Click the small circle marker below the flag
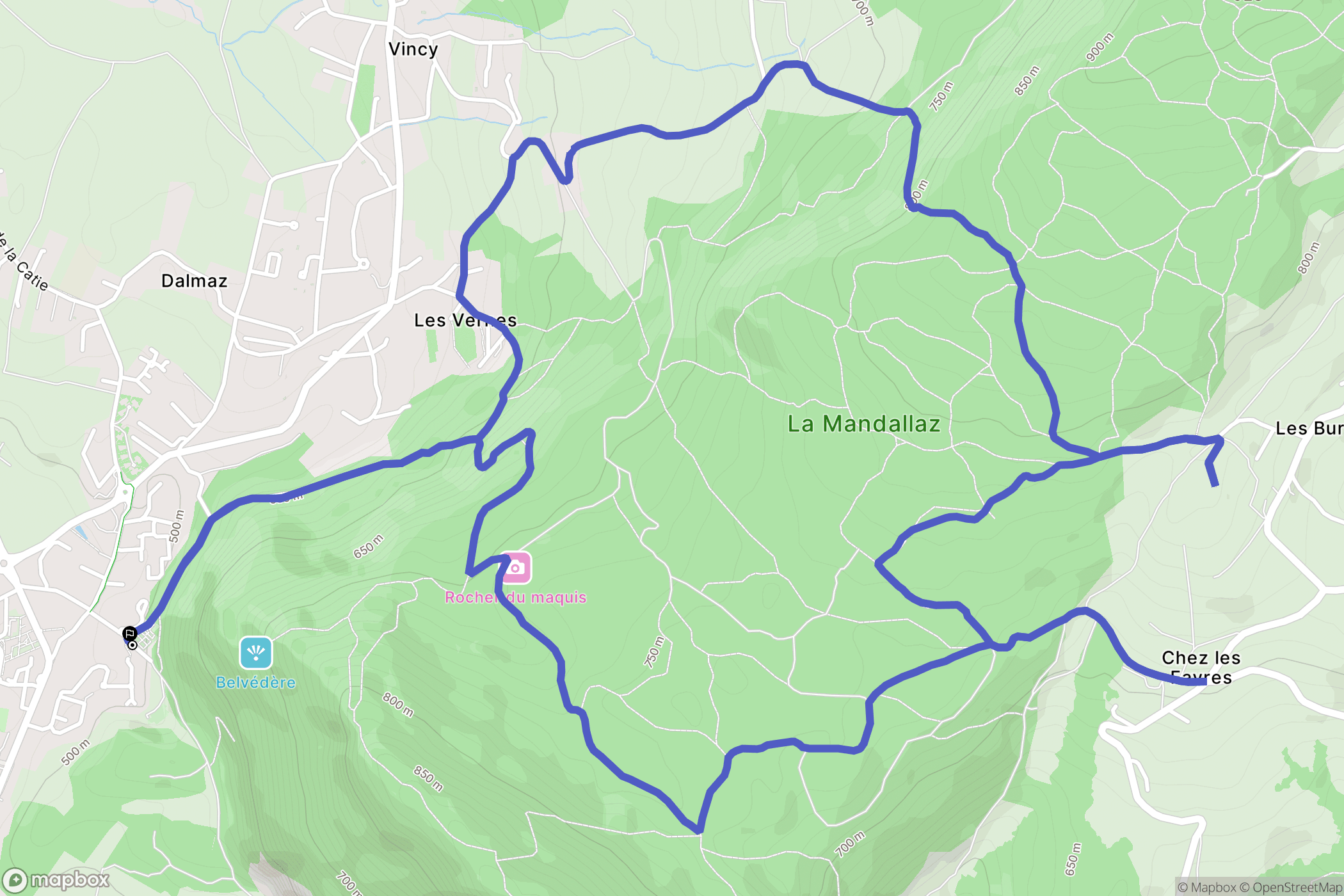Screen dimensions: 1344x896 click(132, 645)
